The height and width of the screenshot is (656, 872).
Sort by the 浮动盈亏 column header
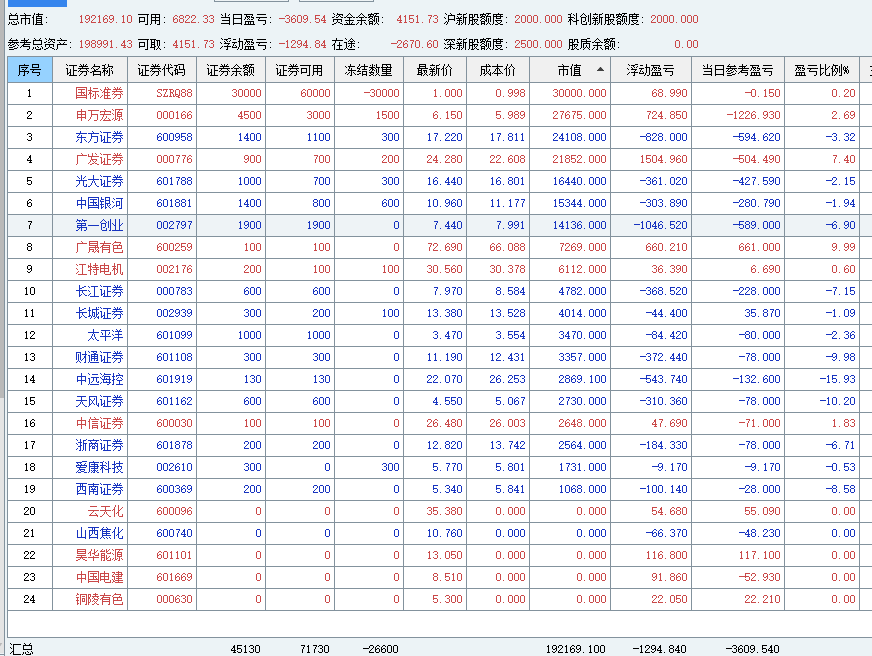pos(650,70)
